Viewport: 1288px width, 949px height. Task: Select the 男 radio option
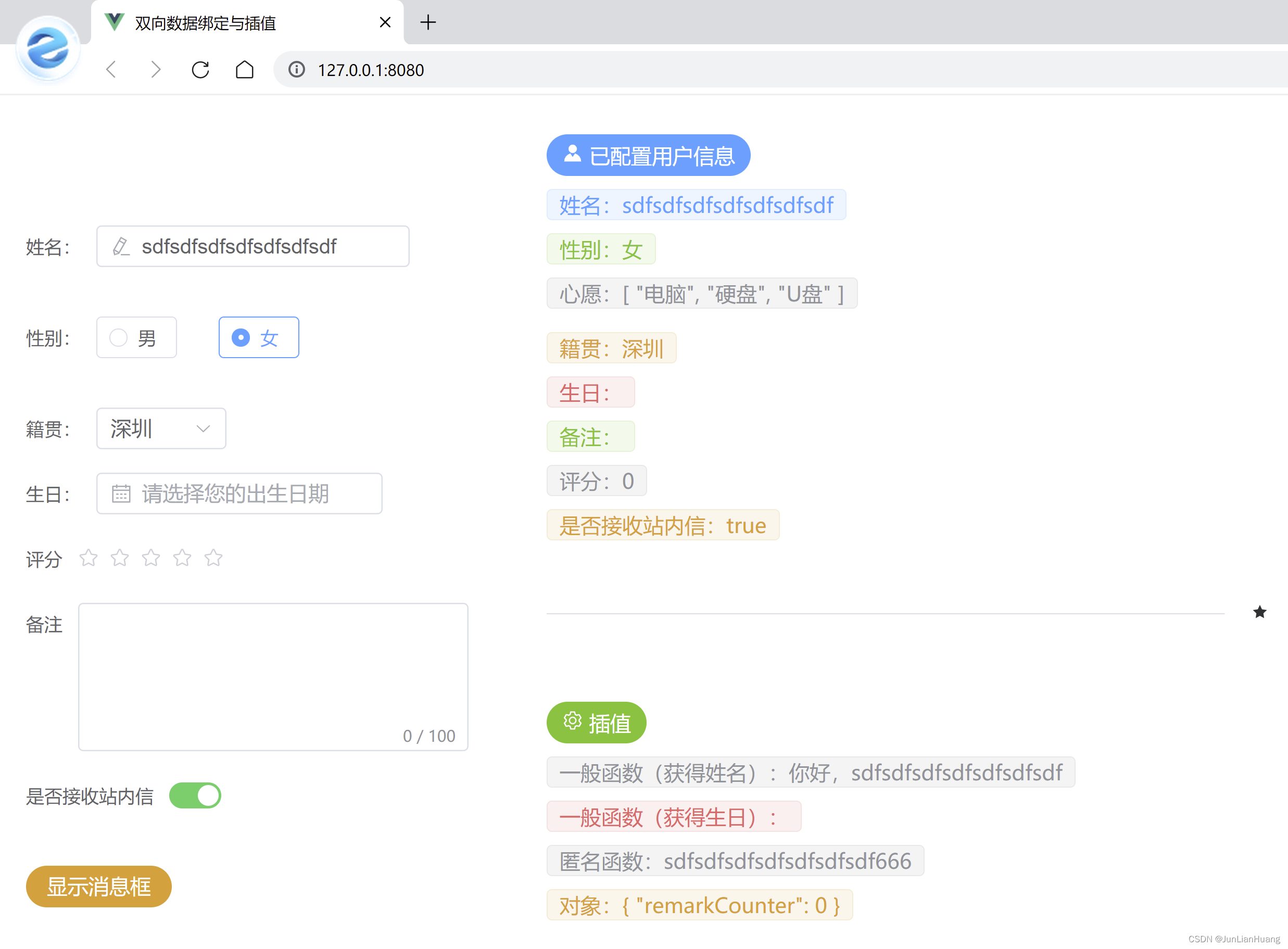click(136, 338)
